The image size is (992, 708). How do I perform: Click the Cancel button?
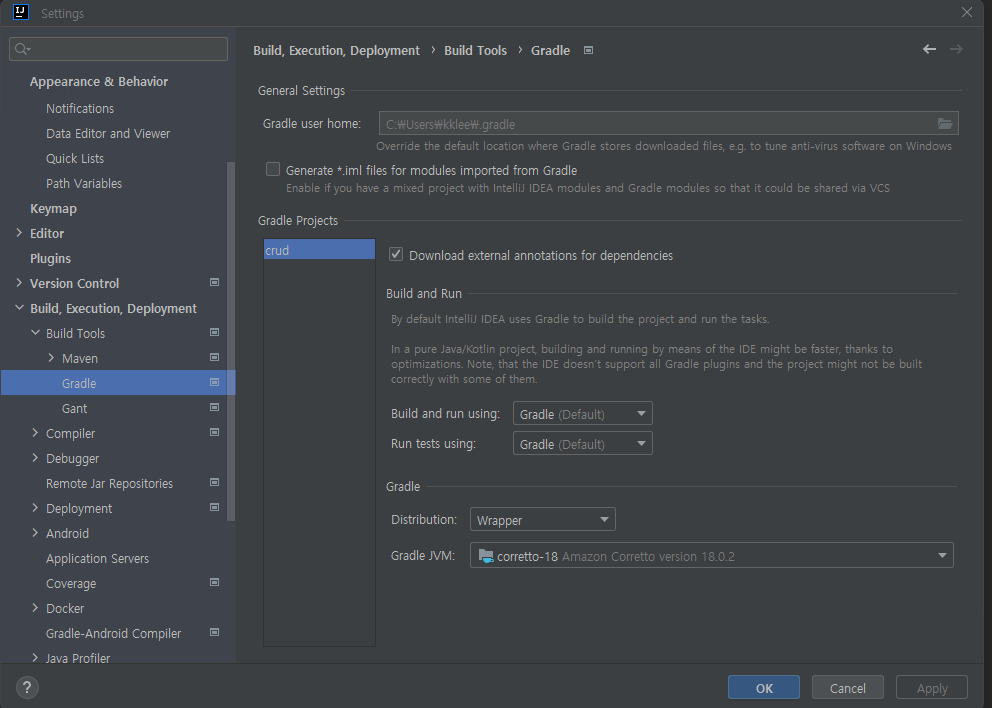[x=848, y=688]
